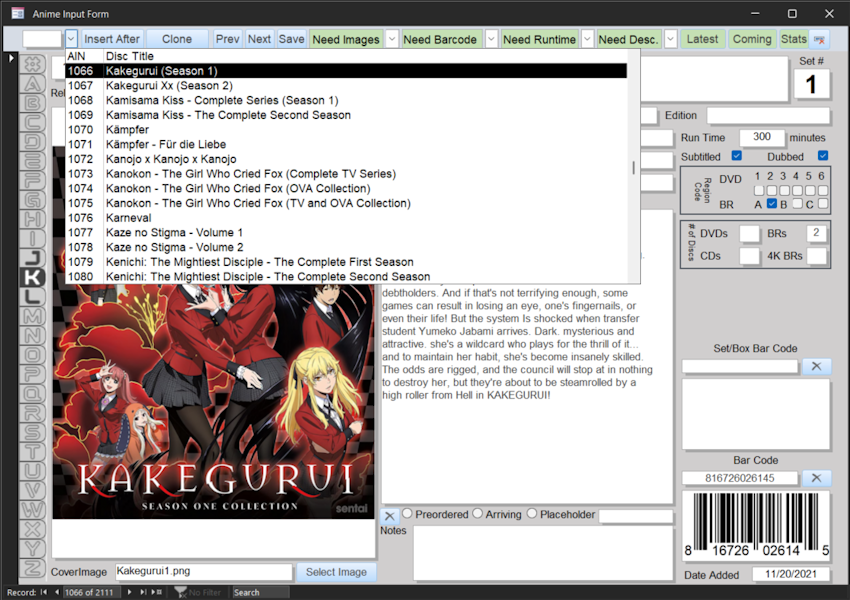The height and width of the screenshot is (600, 850).
Task: Select Kanojo x Kanojo x Kanojo
Action: tap(346, 159)
